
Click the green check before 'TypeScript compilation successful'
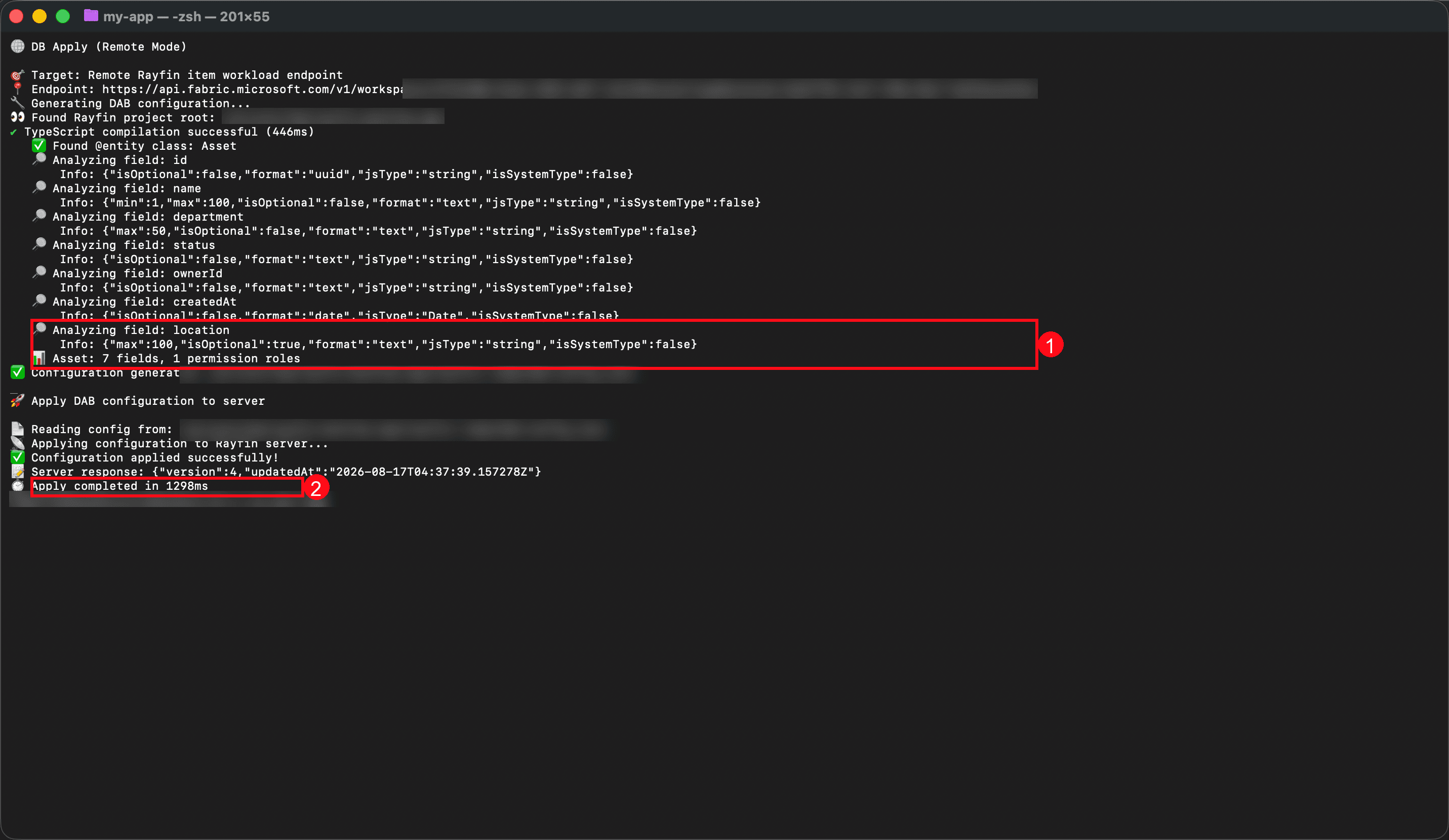13,132
